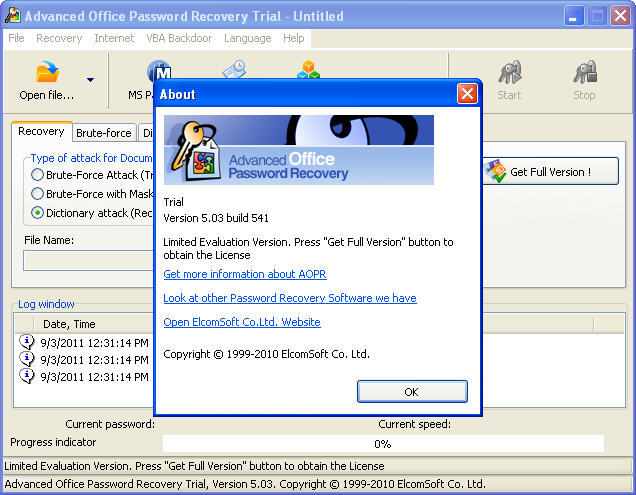636x495 pixels.
Task: Open the Get more information about AOPR link
Action: 245,274
